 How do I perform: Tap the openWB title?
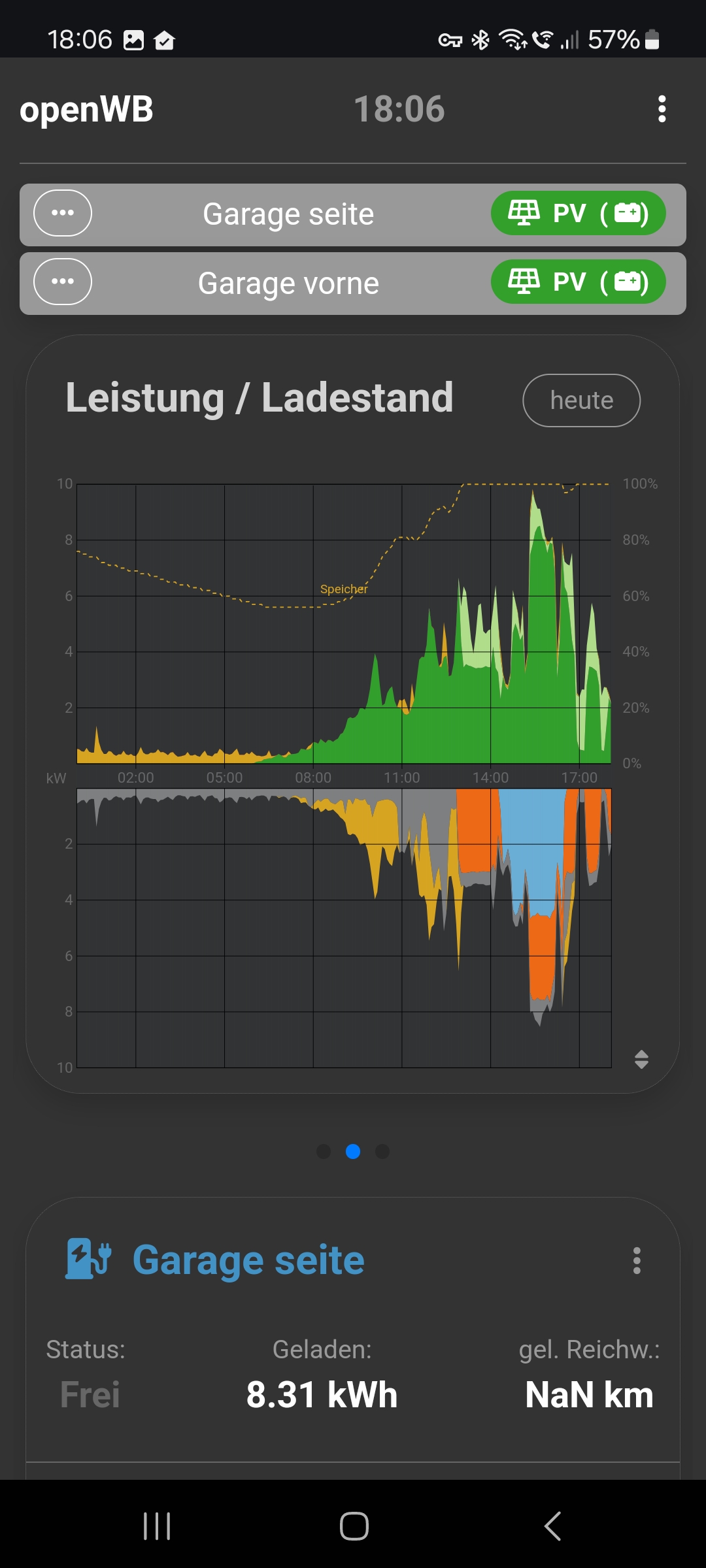86,109
